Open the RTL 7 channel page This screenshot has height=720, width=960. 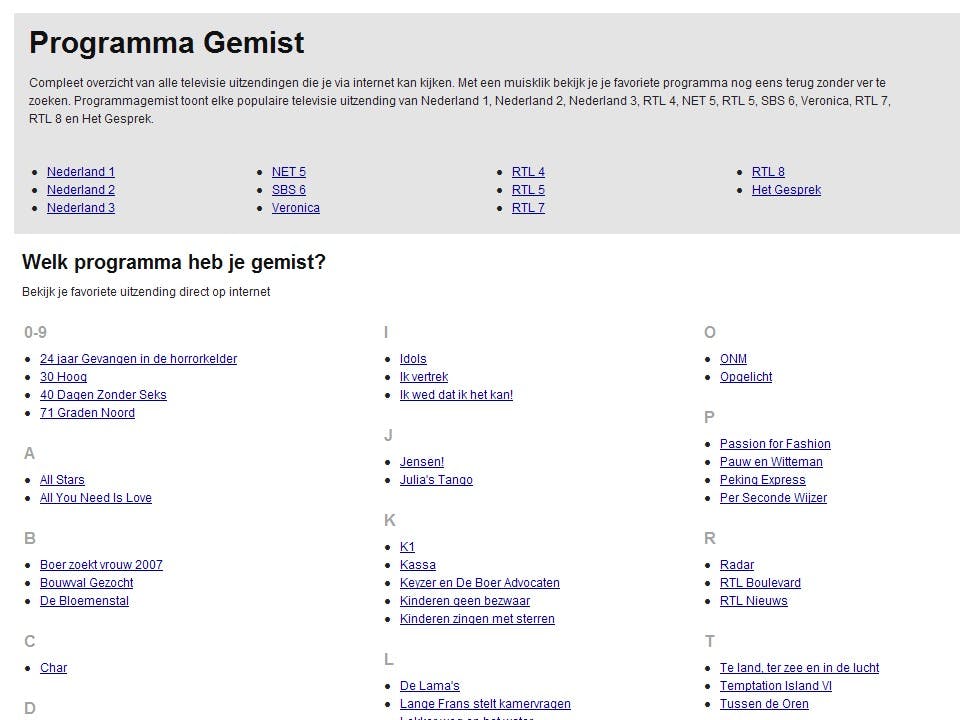528,208
